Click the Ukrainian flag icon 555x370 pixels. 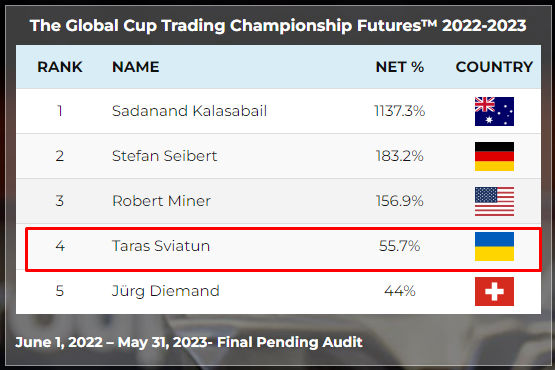(494, 246)
